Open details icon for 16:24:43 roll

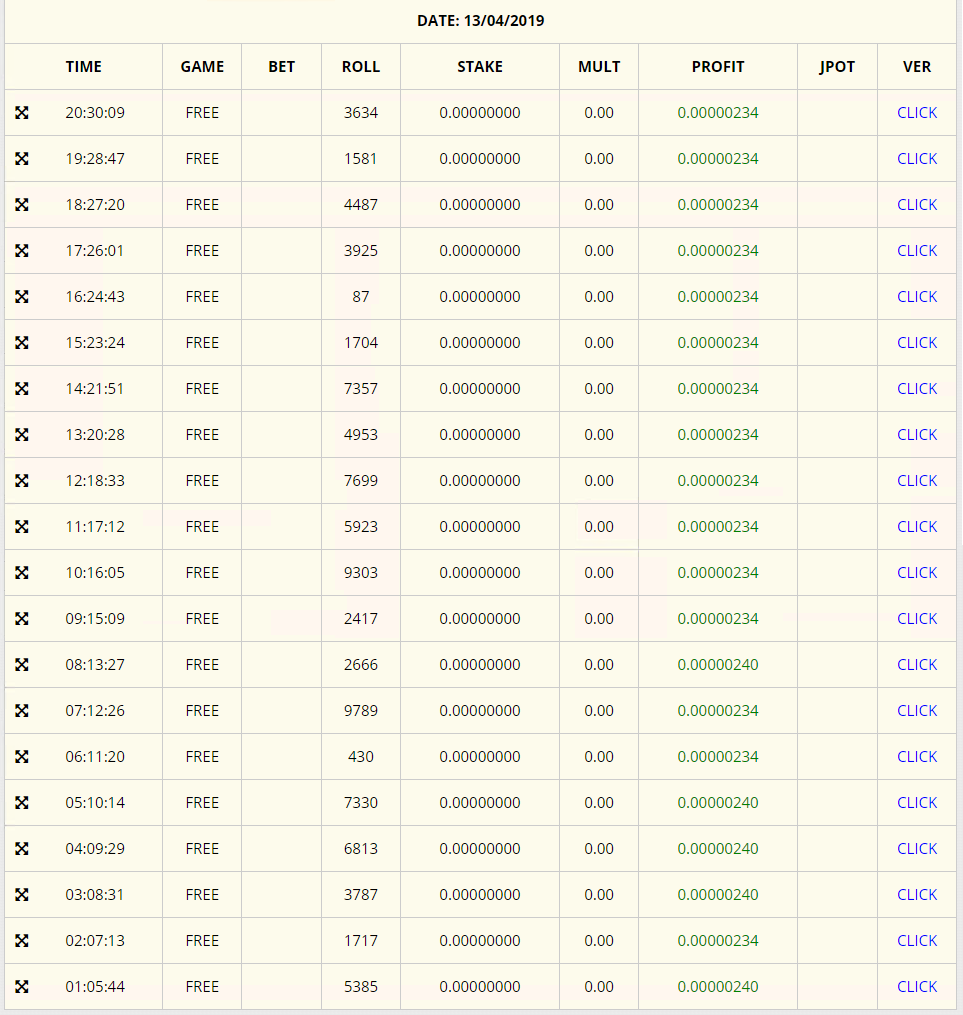pos(22,297)
